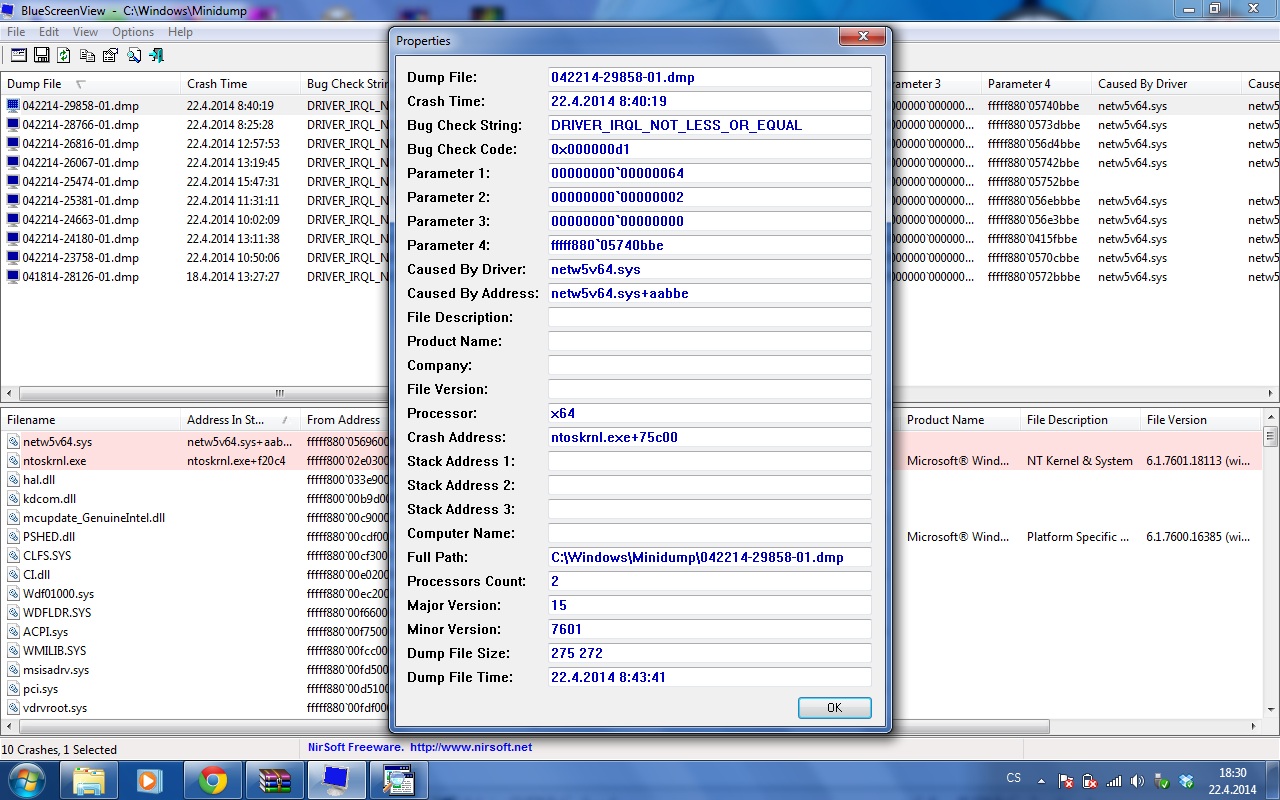Viewport: 1280px width, 800px height.
Task: Open Properties using the toolbar icon
Action: 111,55
